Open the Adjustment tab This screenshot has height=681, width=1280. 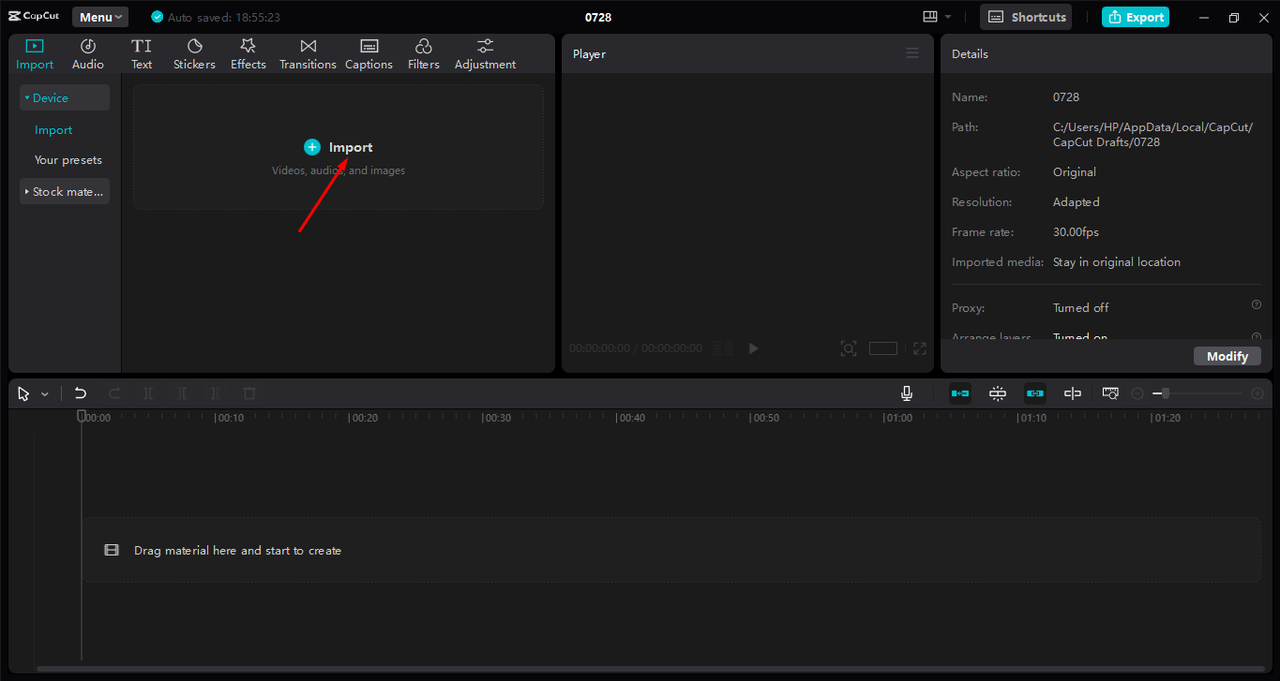coord(485,54)
